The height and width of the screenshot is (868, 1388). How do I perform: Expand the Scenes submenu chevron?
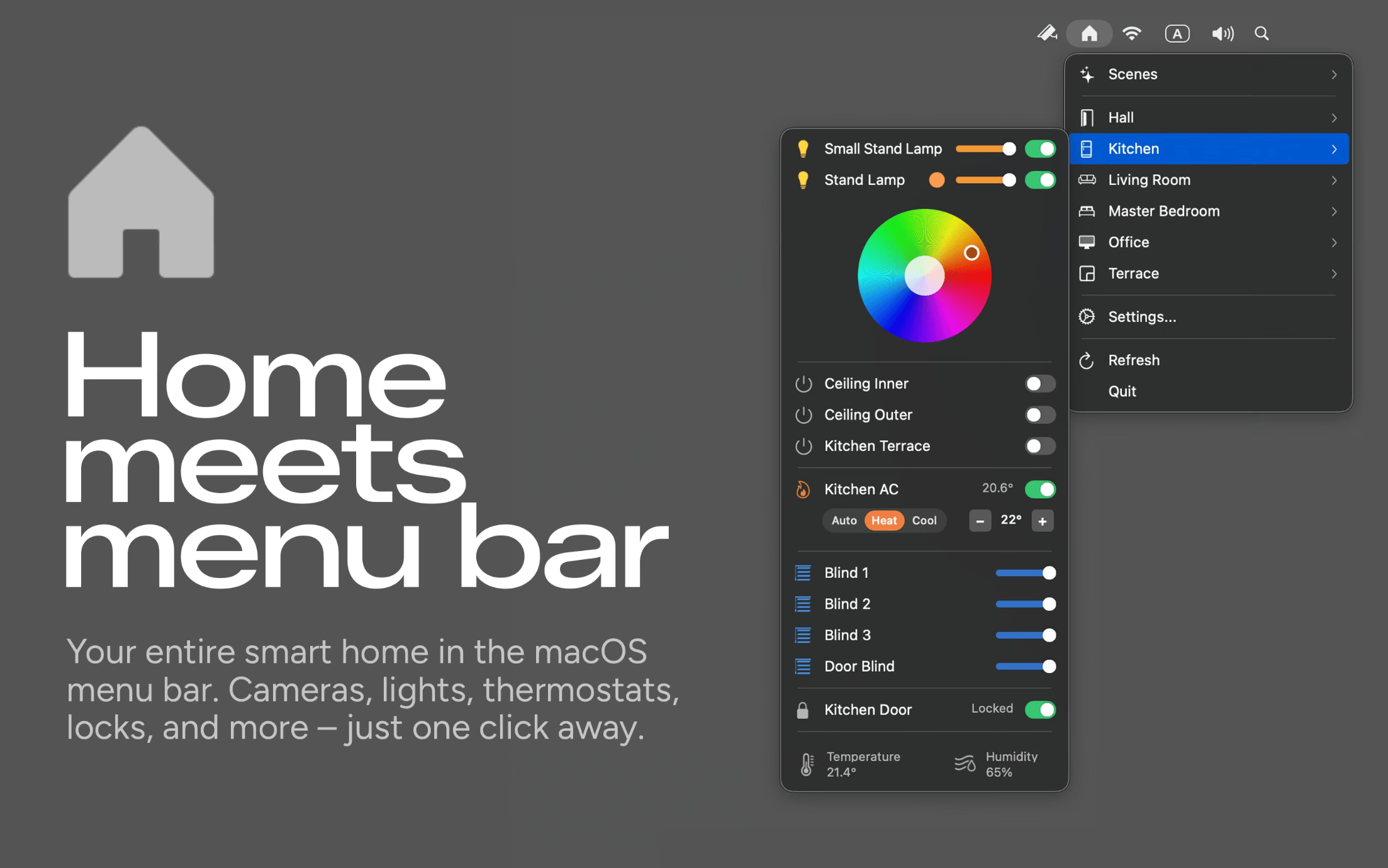point(1334,75)
